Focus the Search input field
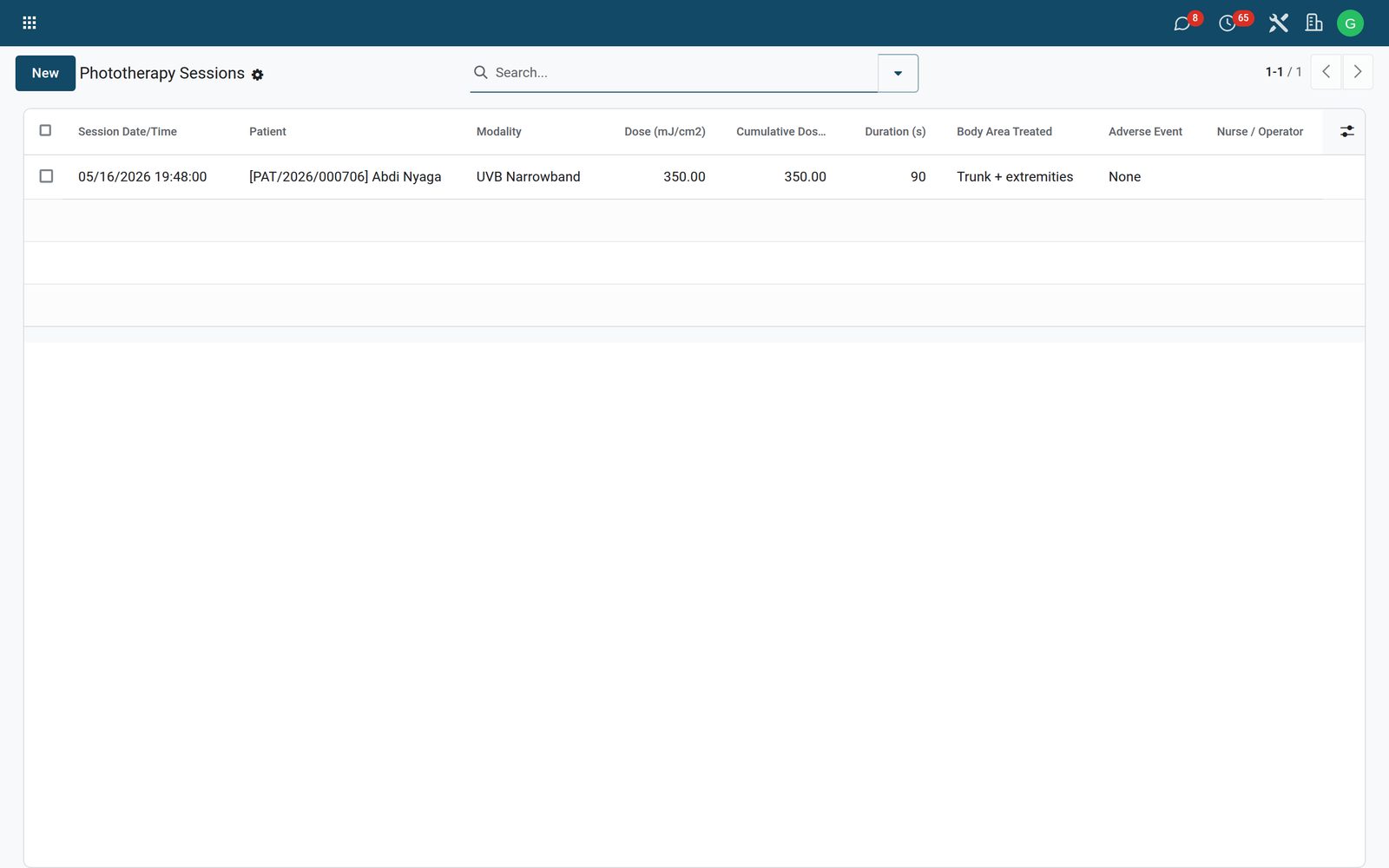 pos(683,73)
